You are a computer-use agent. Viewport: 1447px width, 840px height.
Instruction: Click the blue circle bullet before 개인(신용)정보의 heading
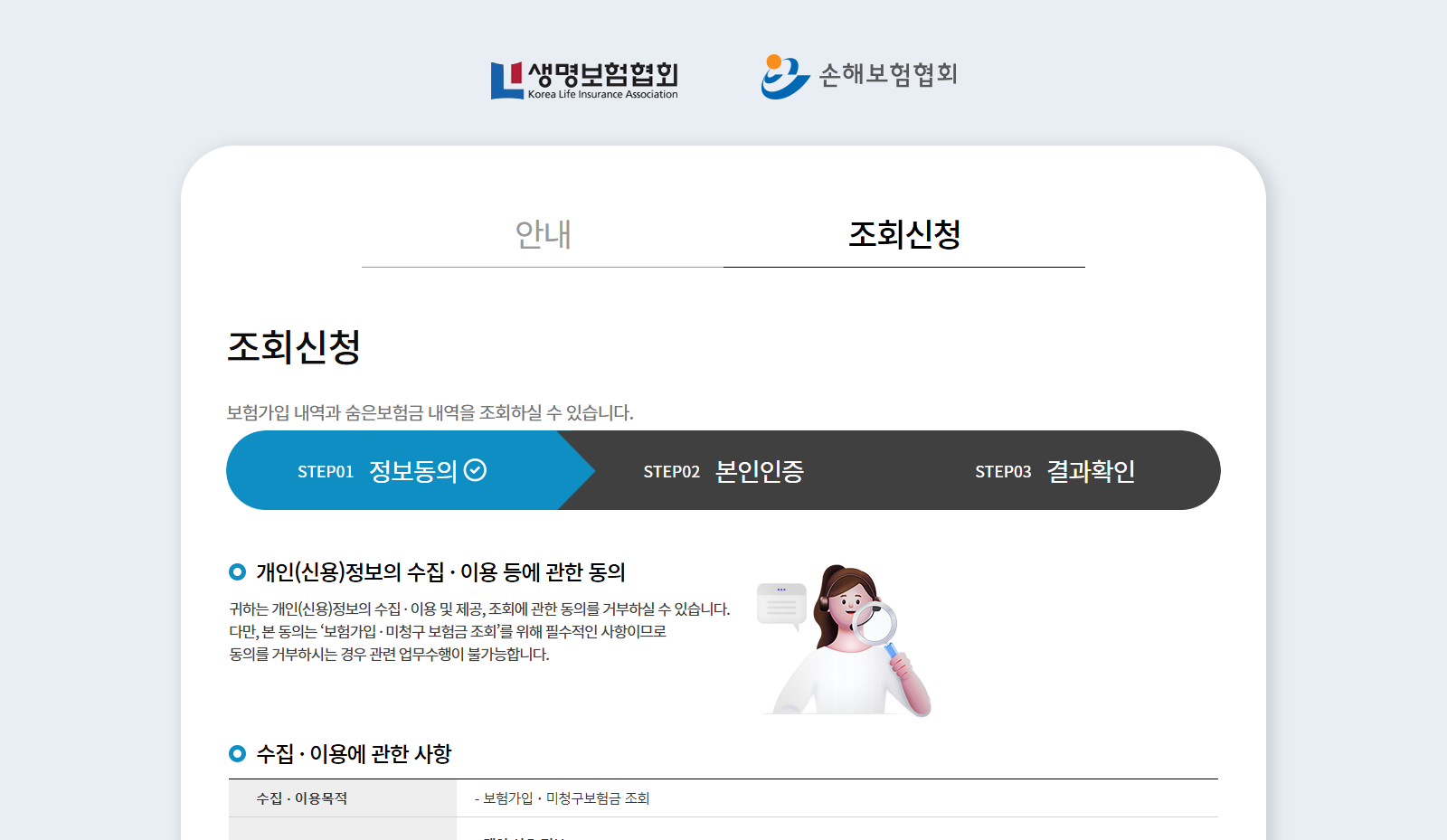238,571
